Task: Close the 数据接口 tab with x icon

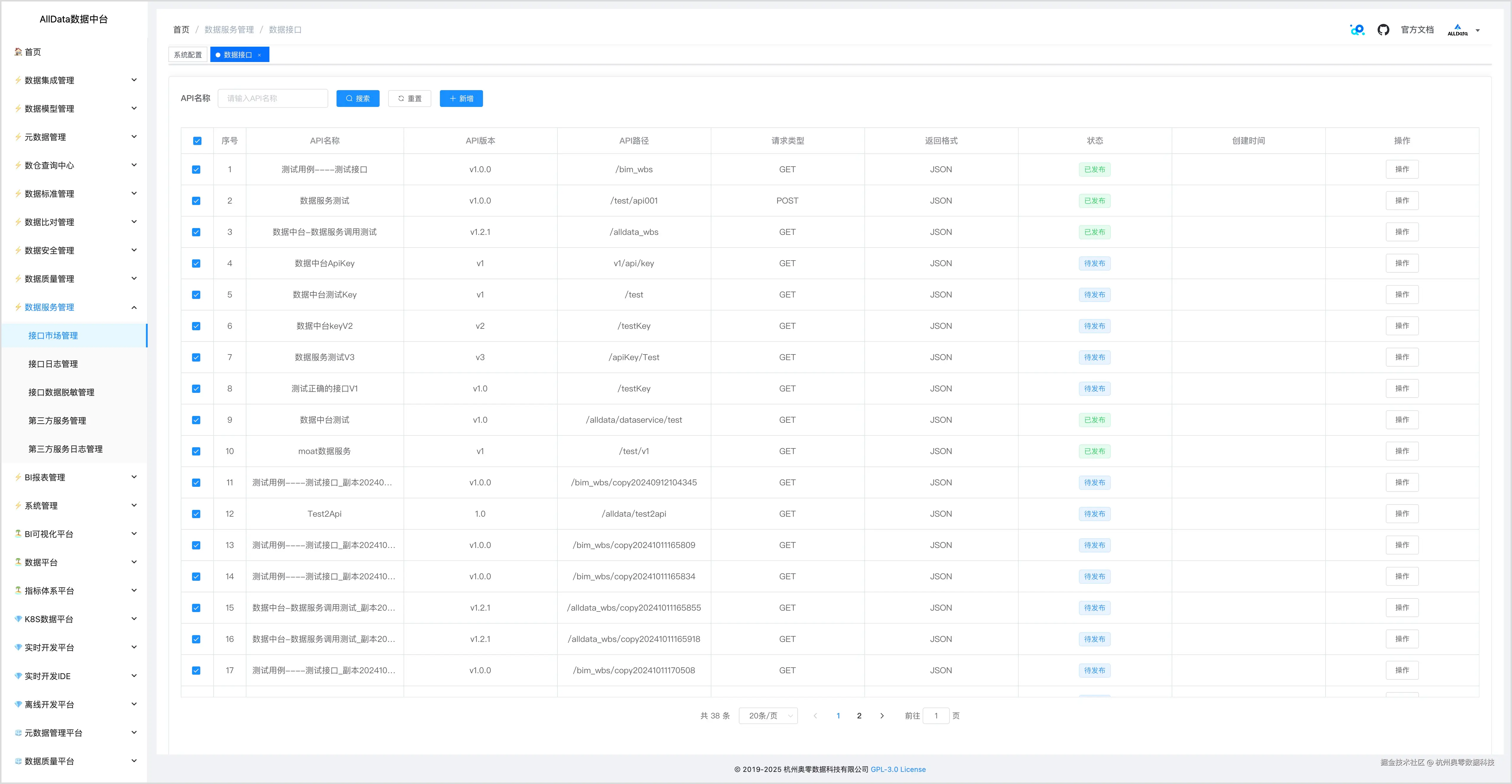Action: tap(259, 55)
